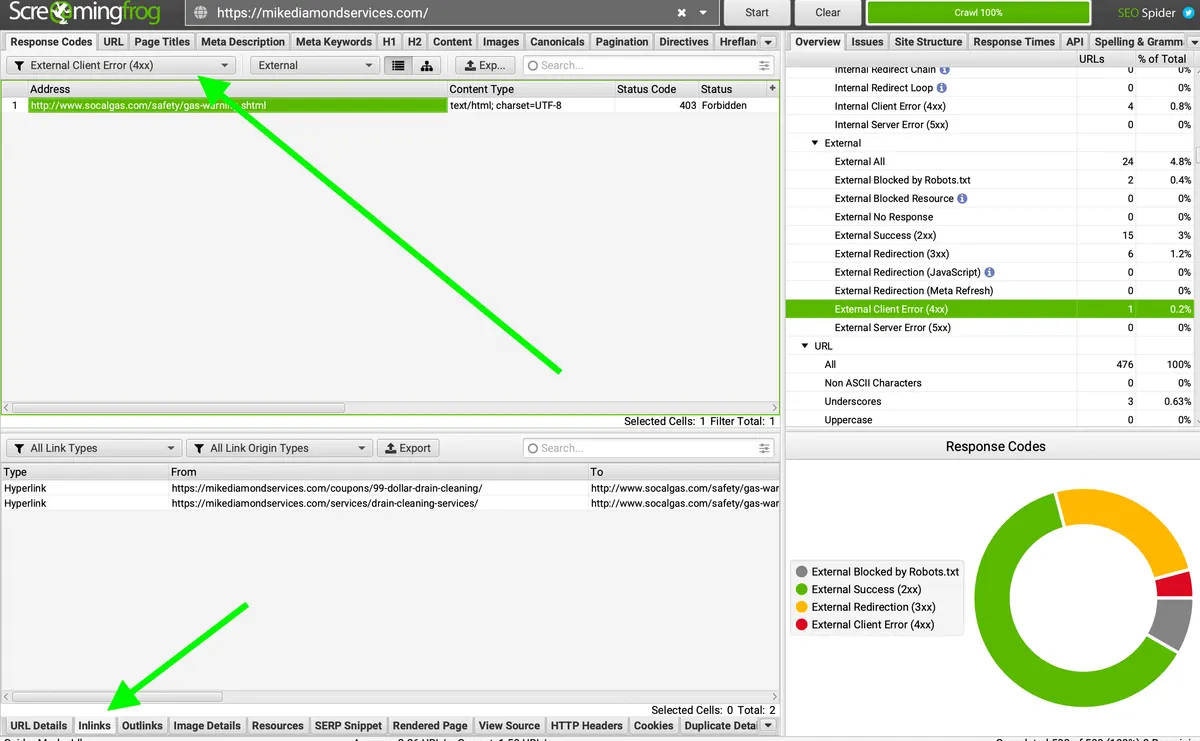The width and height of the screenshot is (1200, 741).
Task: Click the main URL address field
Action: coord(440,13)
